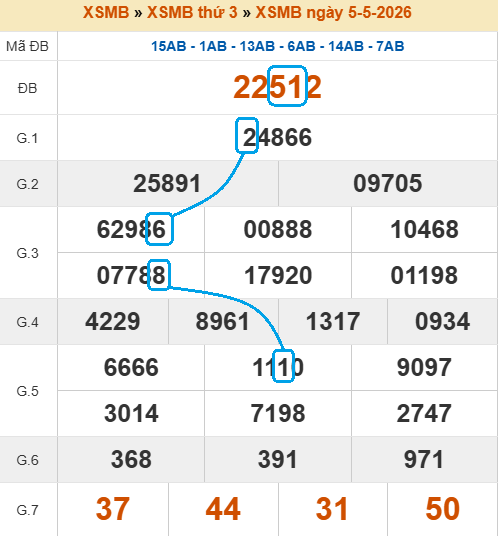Select G.4 number 8961
The width and height of the screenshot is (498, 536).
(223, 322)
